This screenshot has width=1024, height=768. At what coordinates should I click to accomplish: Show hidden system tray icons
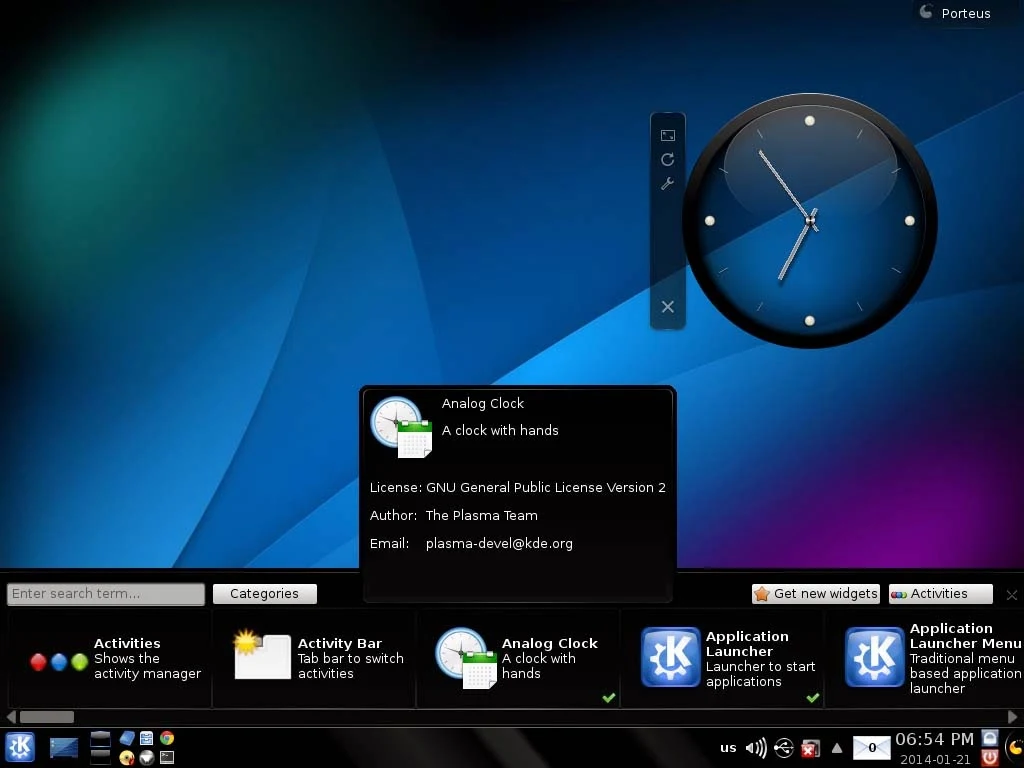coord(837,748)
